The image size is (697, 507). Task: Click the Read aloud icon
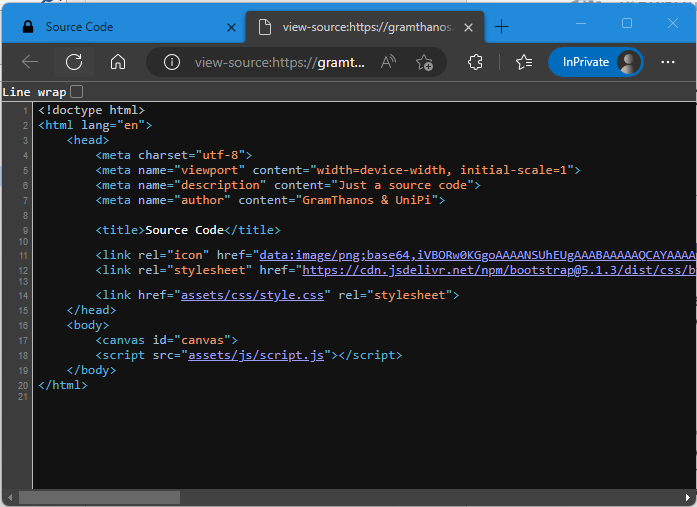(388, 62)
